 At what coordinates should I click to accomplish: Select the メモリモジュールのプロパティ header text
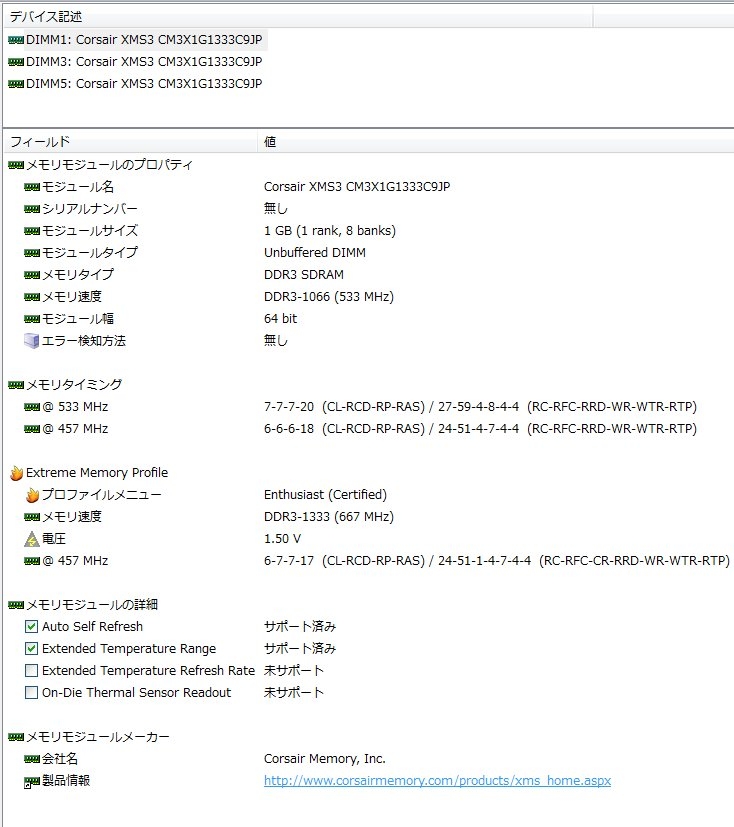point(109,165)
